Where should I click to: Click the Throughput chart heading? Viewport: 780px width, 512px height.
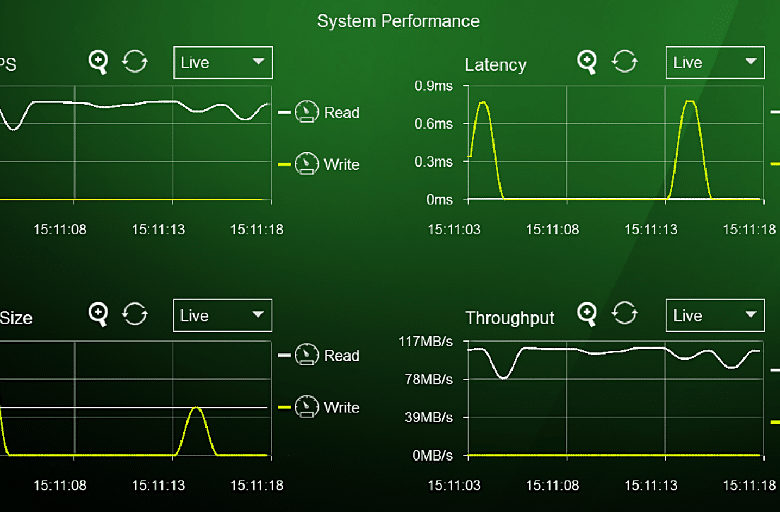(x=510, y=317)
